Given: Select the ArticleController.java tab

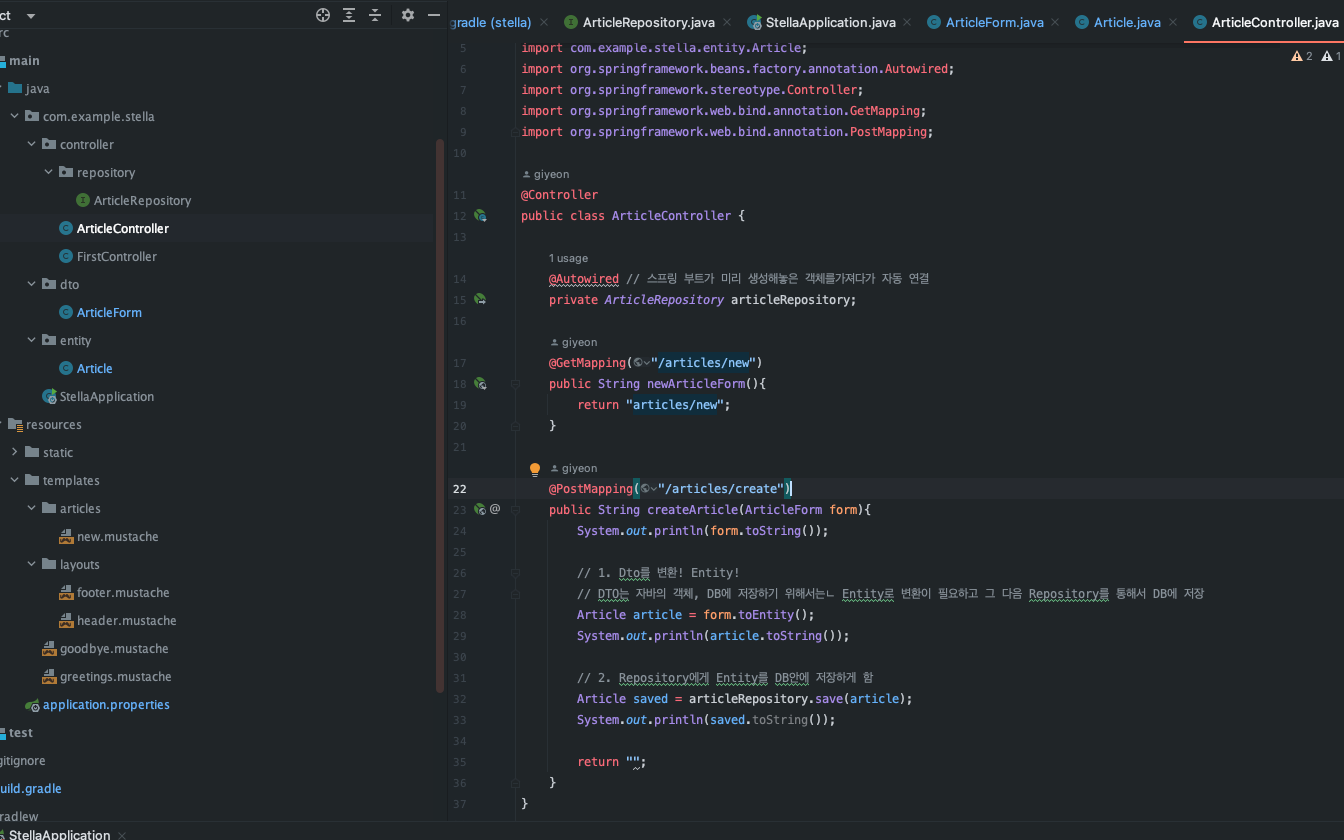Looking at the screenshot, I should pos(1265,22).
